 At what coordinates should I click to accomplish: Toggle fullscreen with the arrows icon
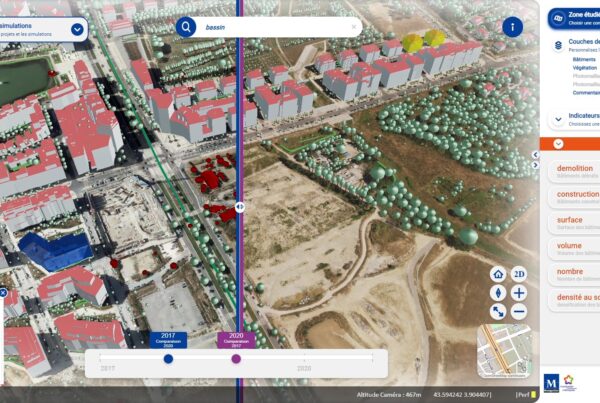click(x=498, y=312)
